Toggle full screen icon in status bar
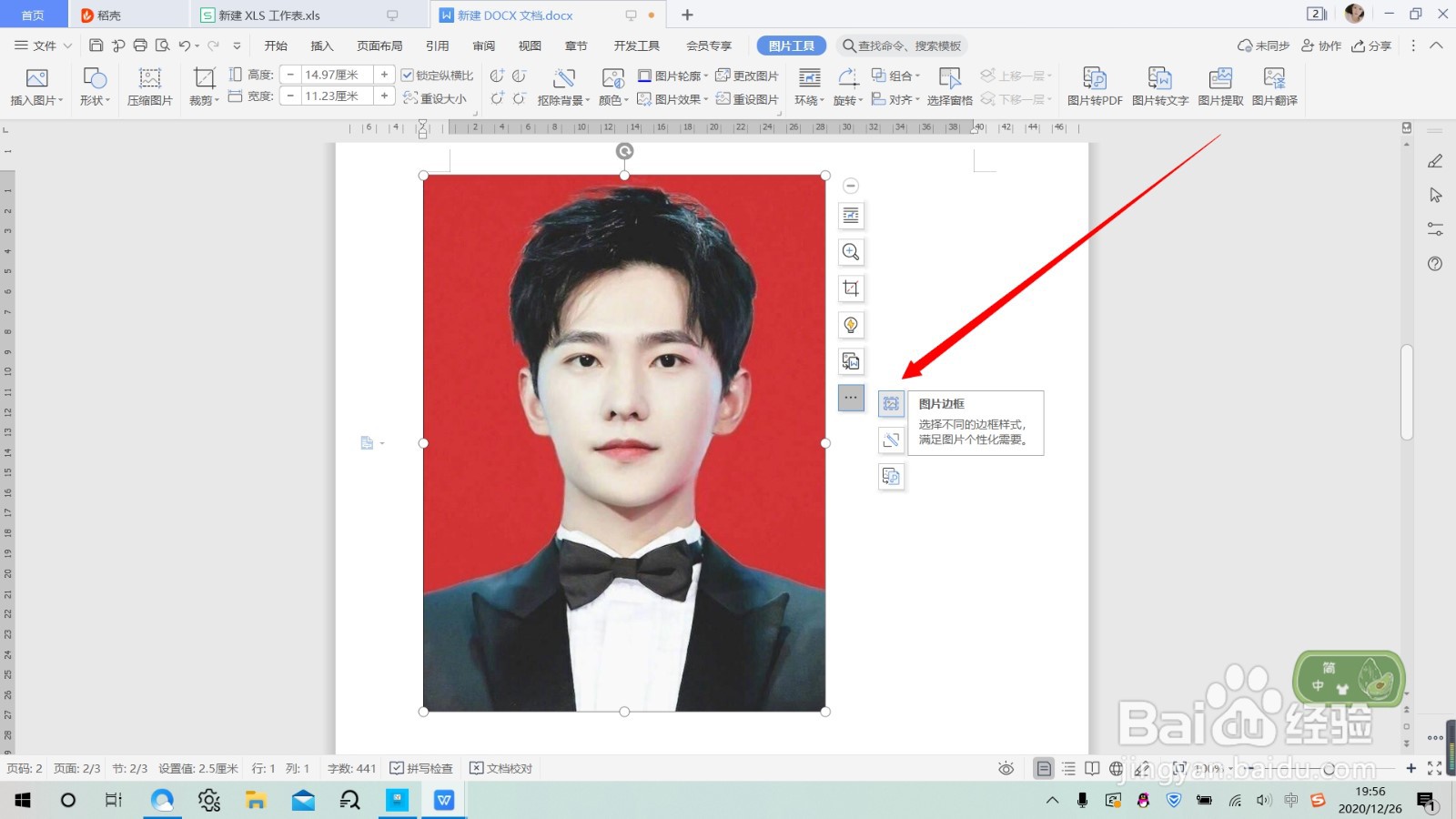The image size is (1456, 819). (1435, 769)
